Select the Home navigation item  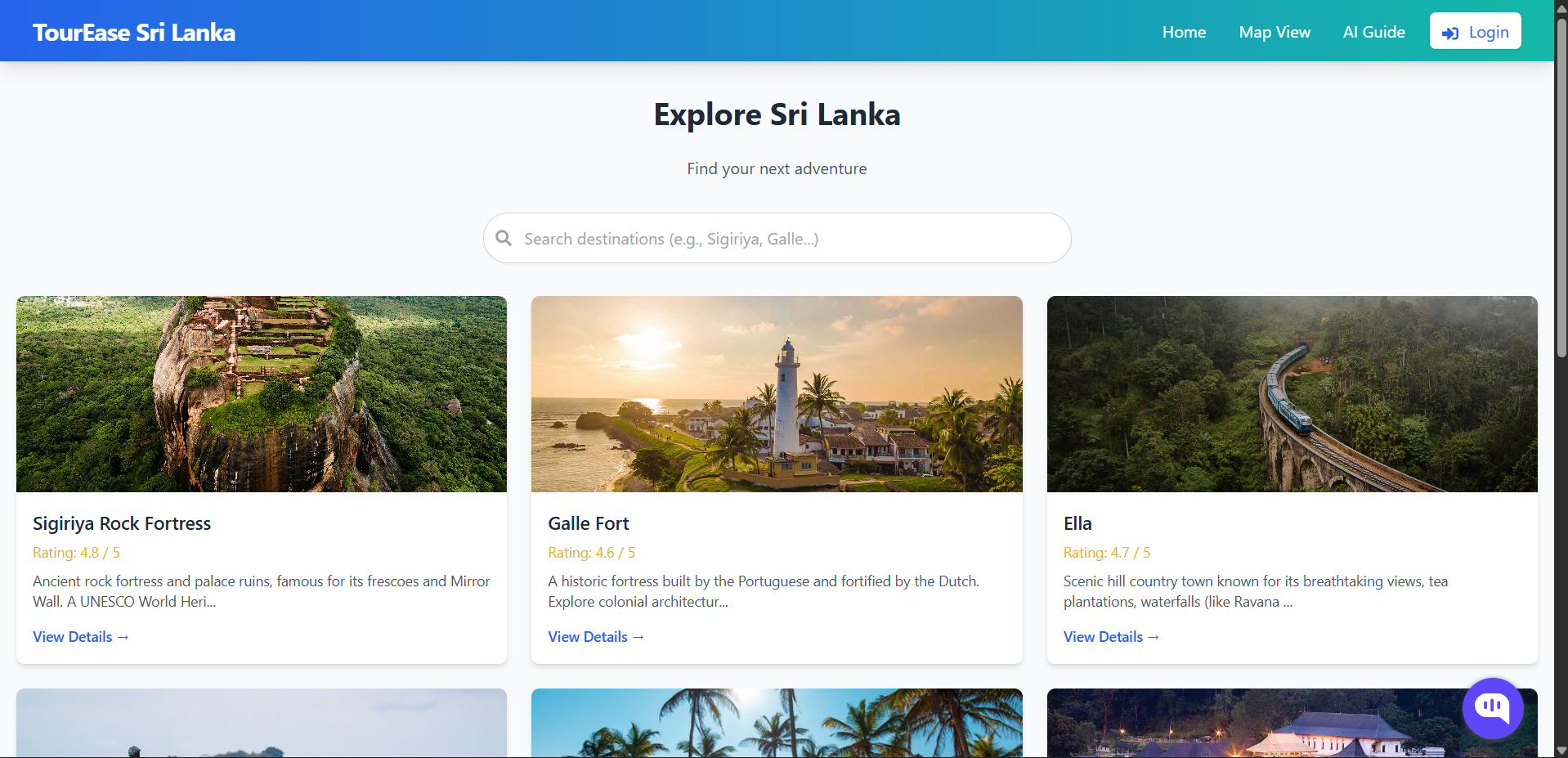click(x=1184, y=32)
